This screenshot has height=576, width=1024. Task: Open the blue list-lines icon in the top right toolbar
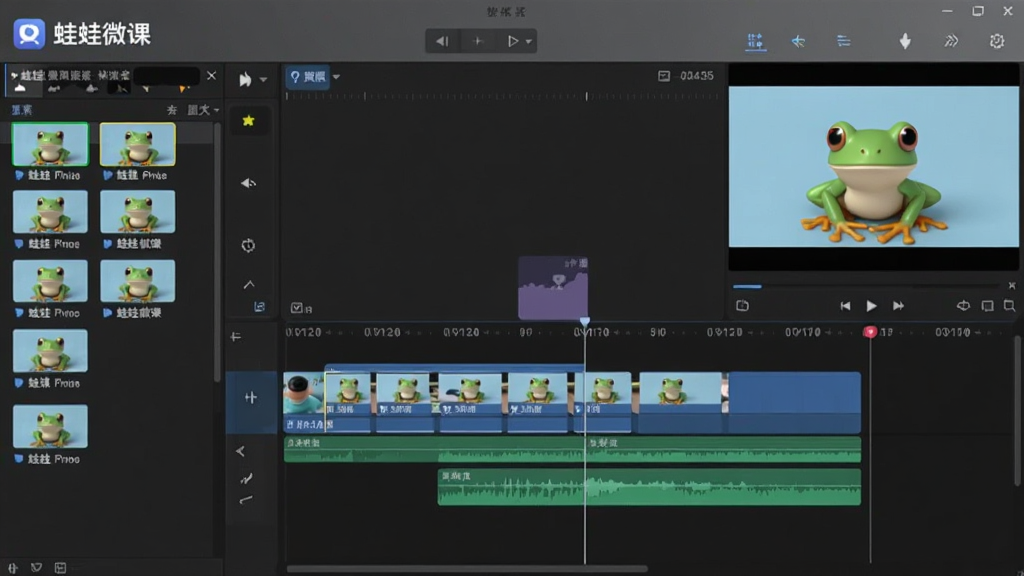(844, 42)
